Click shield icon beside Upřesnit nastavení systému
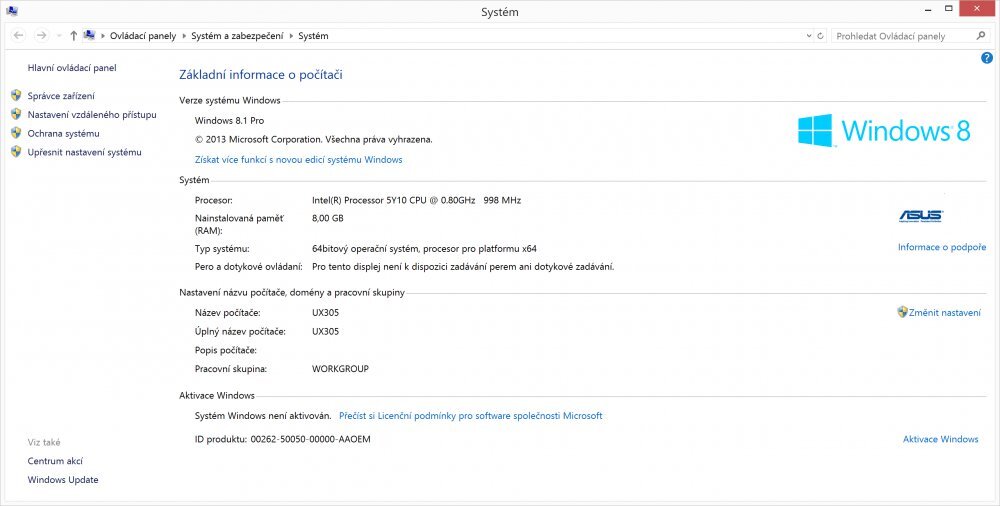The width and height of the screenshot is (1000, 506). click(x=17, y=152)
